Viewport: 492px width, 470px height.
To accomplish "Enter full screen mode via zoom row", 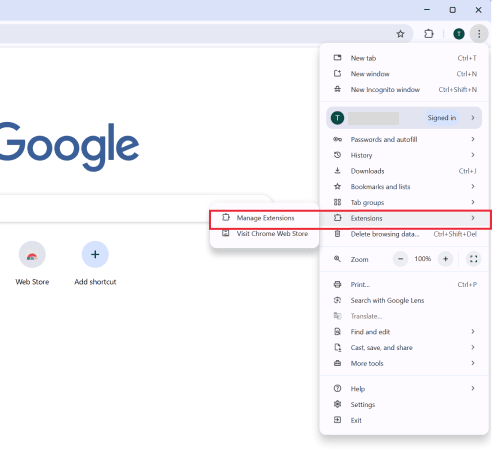I will coord(473,259).
